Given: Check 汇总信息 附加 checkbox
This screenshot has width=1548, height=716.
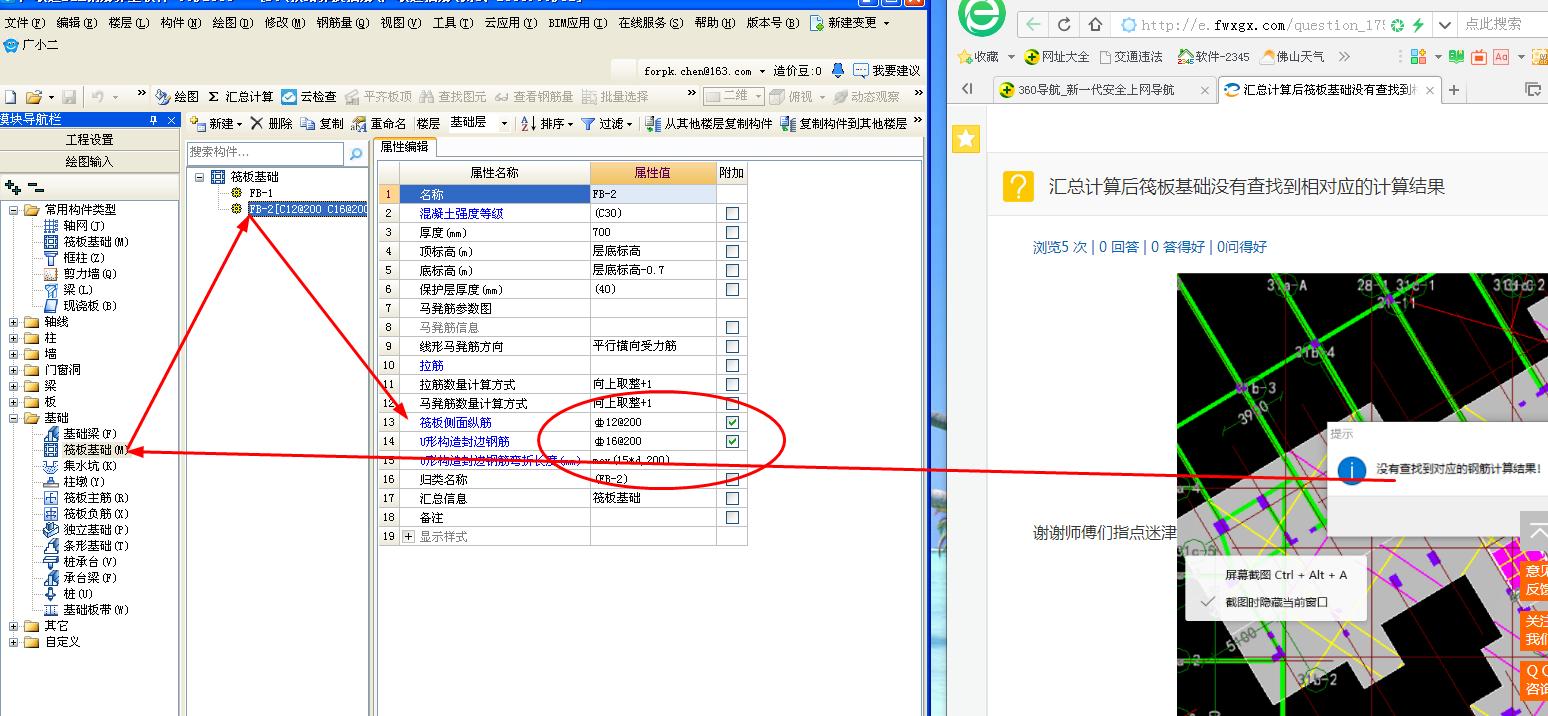Looking at the screenshot, I should tap(732, 498).
